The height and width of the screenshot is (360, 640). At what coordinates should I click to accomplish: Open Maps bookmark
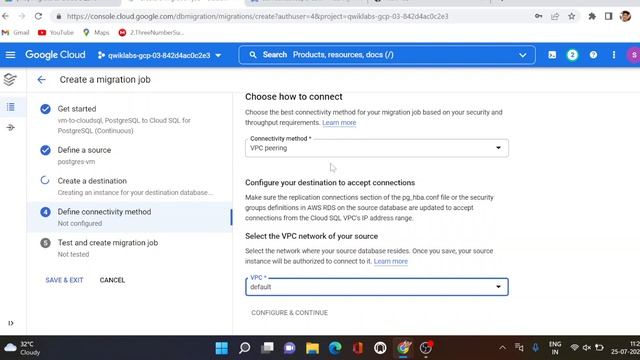96,32
